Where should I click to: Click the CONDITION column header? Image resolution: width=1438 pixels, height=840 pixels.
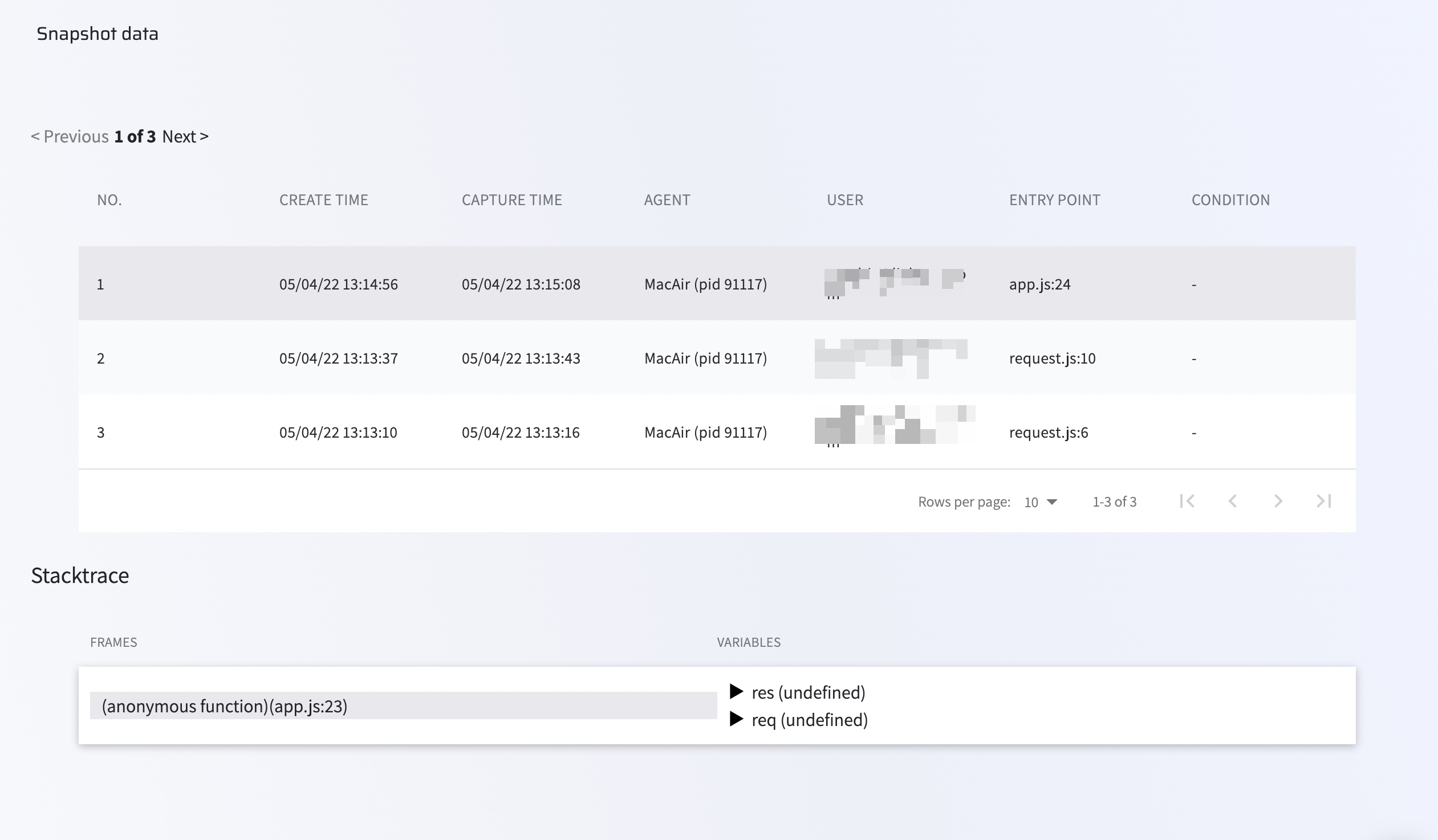coord(1230,199)
